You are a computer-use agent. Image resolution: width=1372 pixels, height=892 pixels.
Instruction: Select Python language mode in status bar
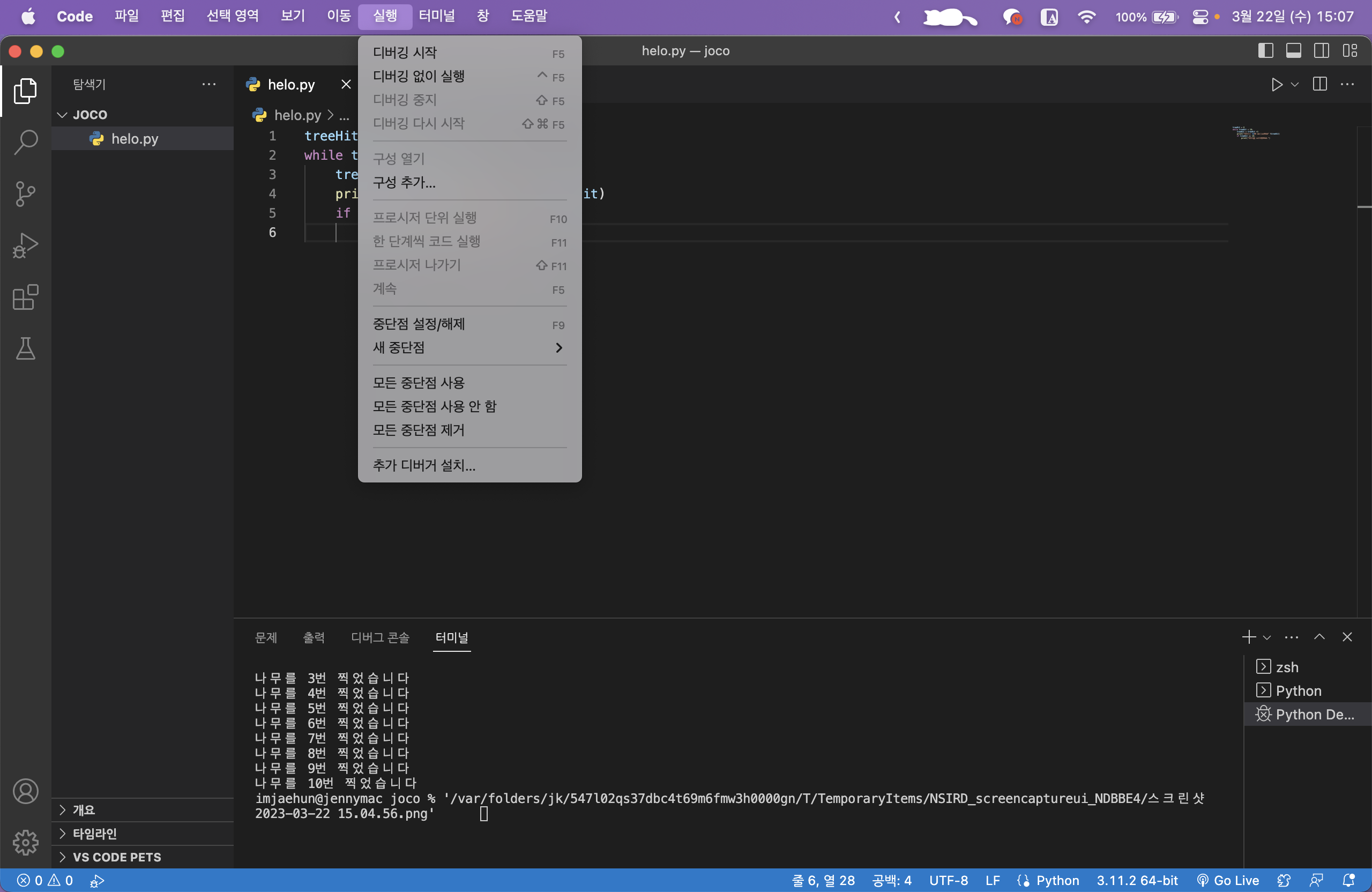(x=1057, y=880)
